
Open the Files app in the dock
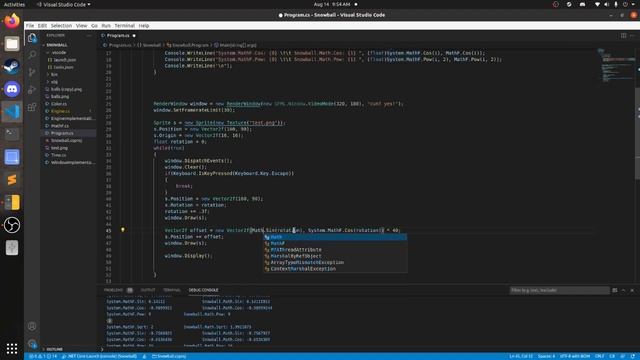coord(12,44)
